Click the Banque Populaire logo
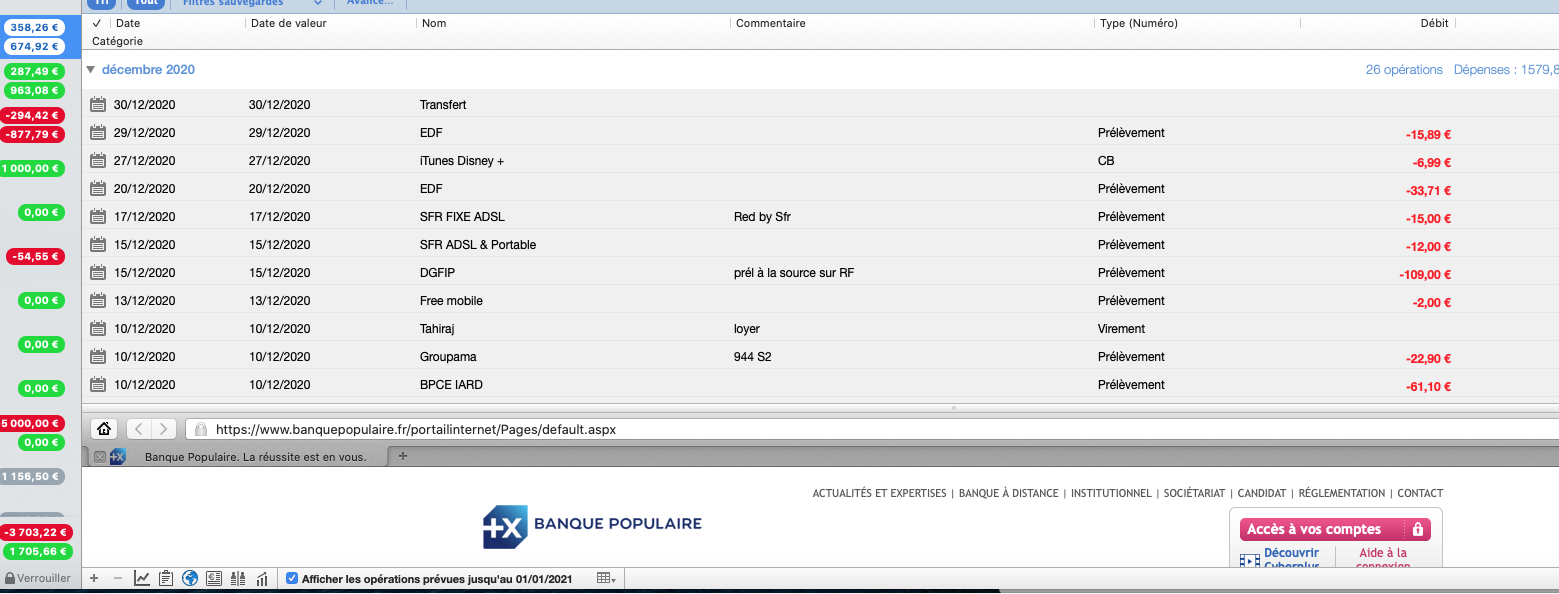The image size is (1559, 594). pos(592,525)
